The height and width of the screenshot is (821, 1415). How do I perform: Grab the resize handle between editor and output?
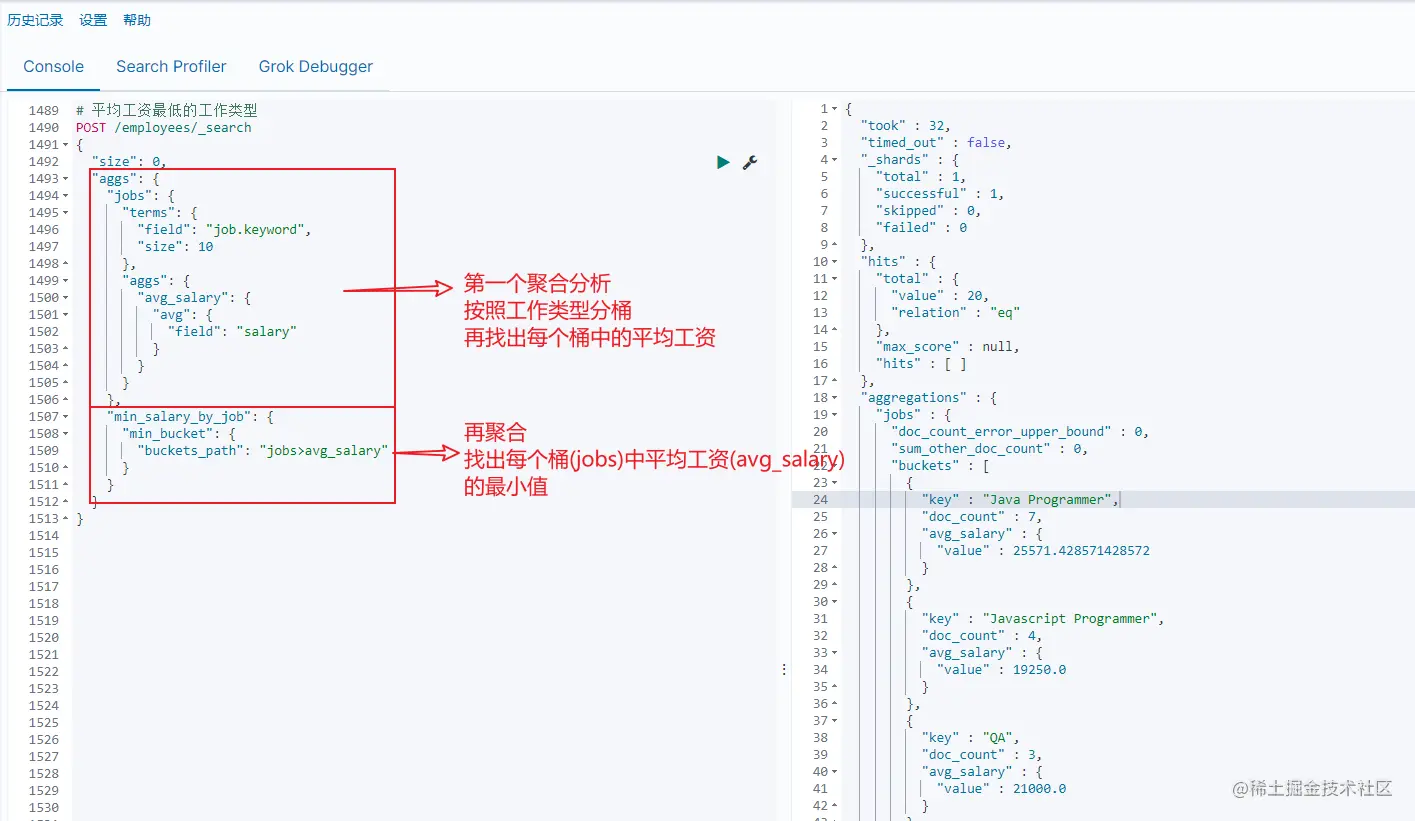point(783,669)
